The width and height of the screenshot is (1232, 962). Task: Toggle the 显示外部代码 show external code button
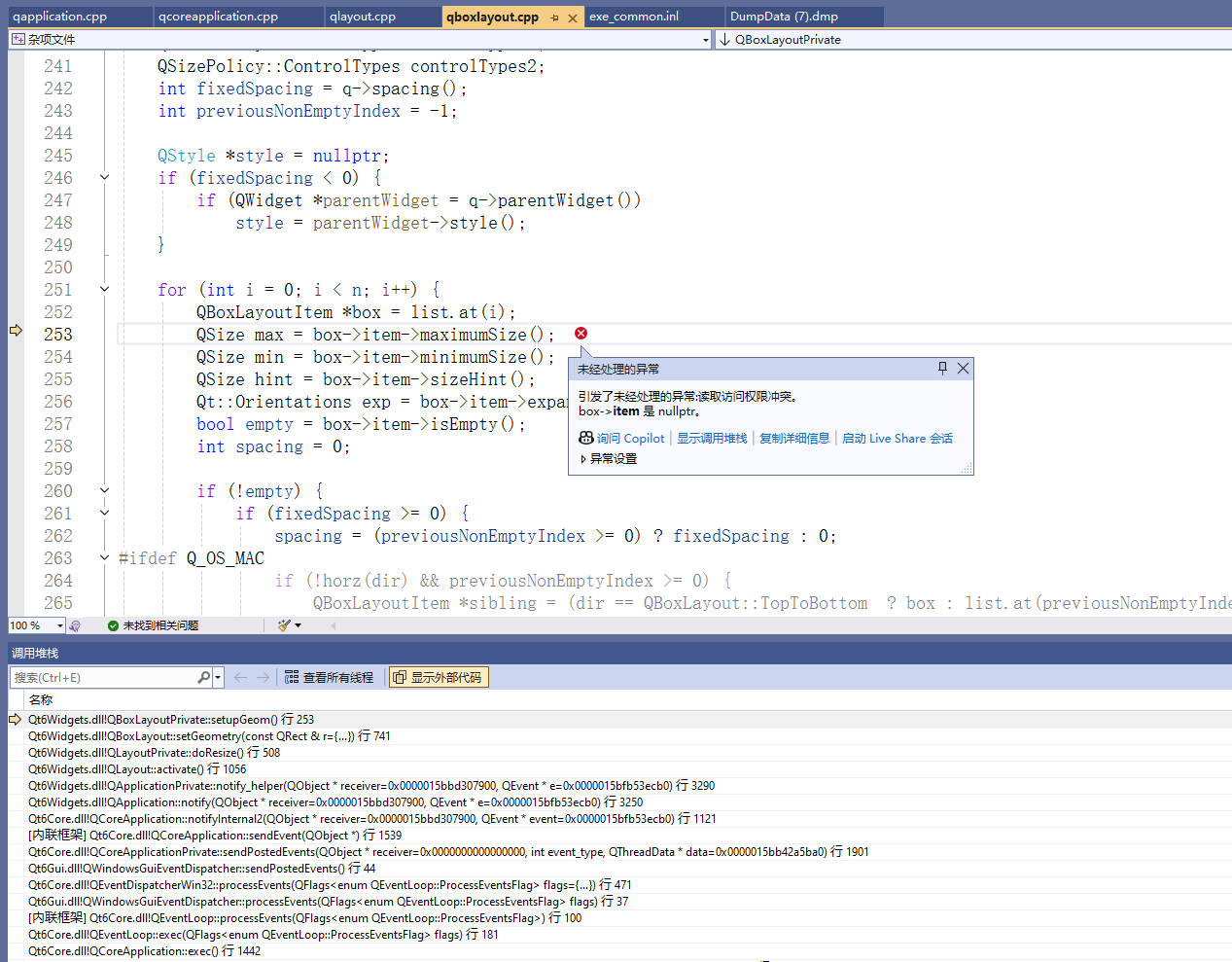439,677
